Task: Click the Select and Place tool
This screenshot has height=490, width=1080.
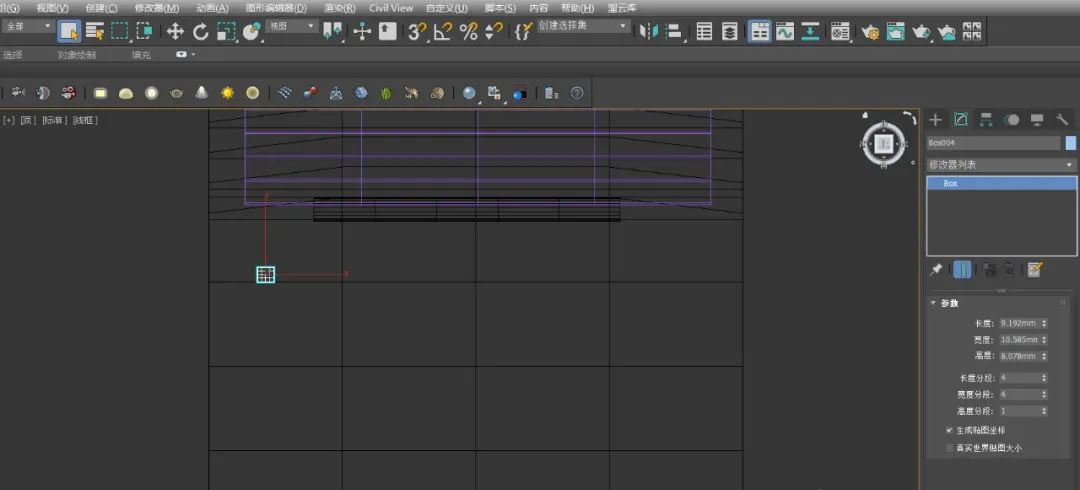Action: click(251, 31)
